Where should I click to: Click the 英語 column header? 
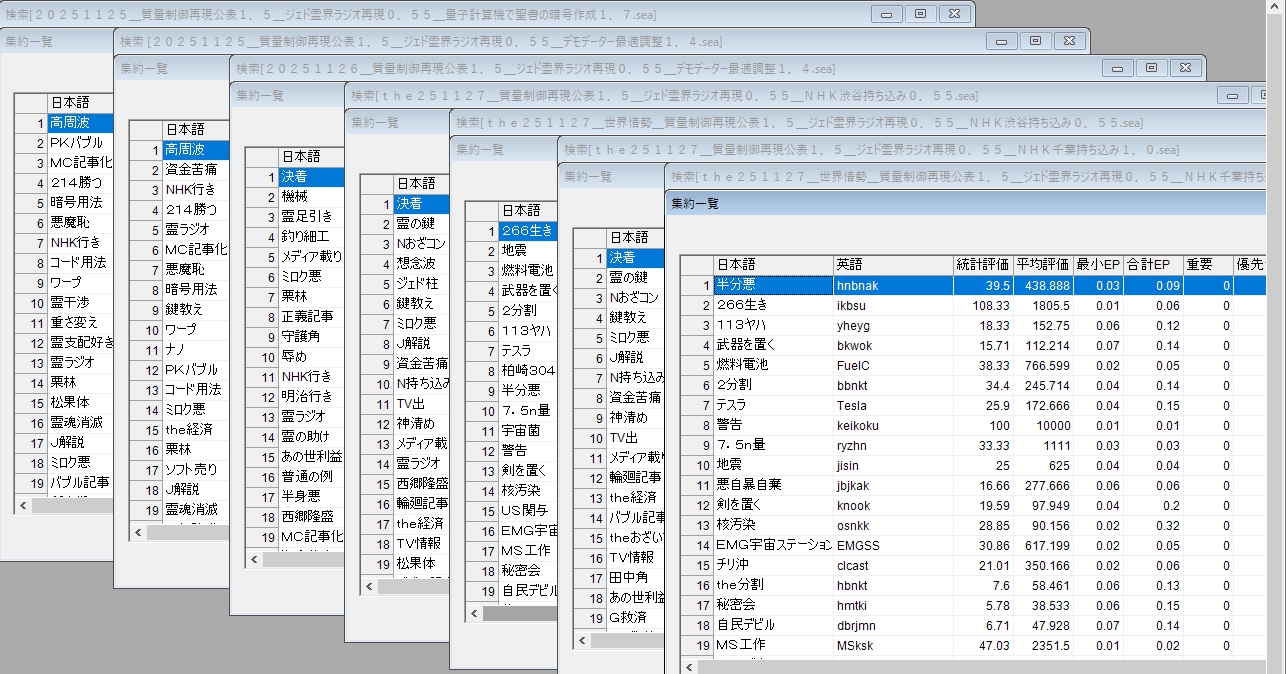892,265
